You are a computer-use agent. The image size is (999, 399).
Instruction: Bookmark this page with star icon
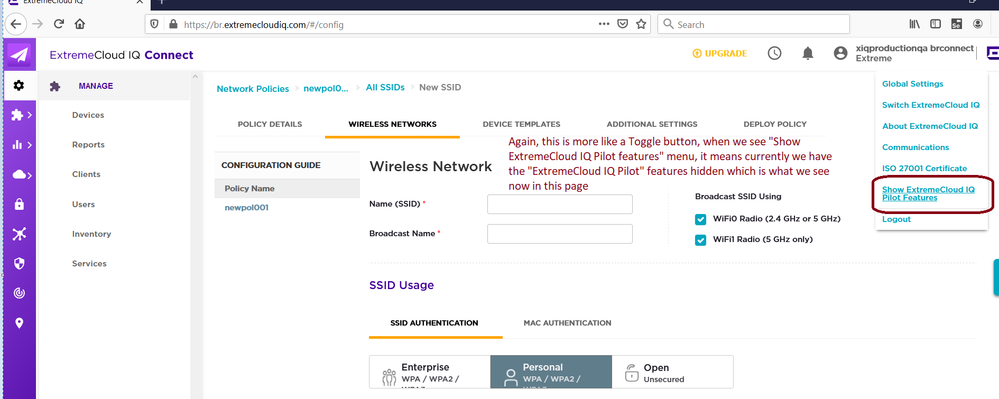tap(641, 24)
